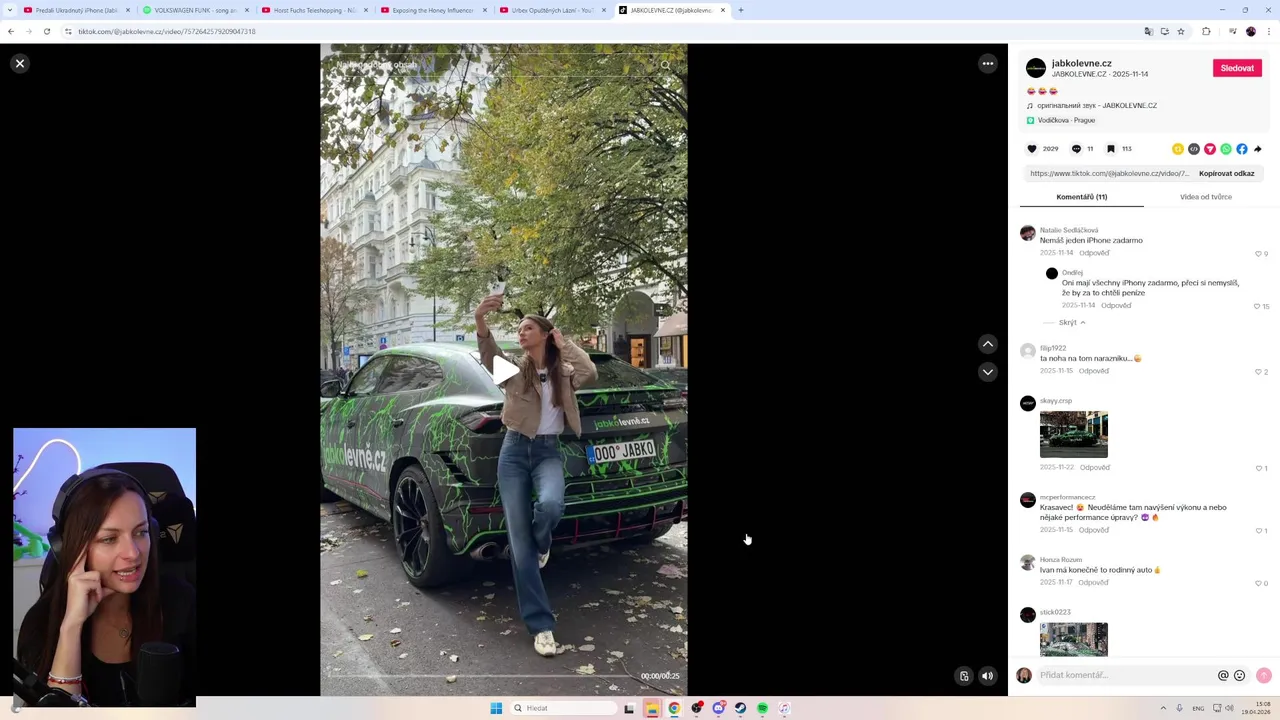The width and height of the screenshot is (1280, 720).
Task: Click the button left of the speaker
Action: tap(964, 676)
